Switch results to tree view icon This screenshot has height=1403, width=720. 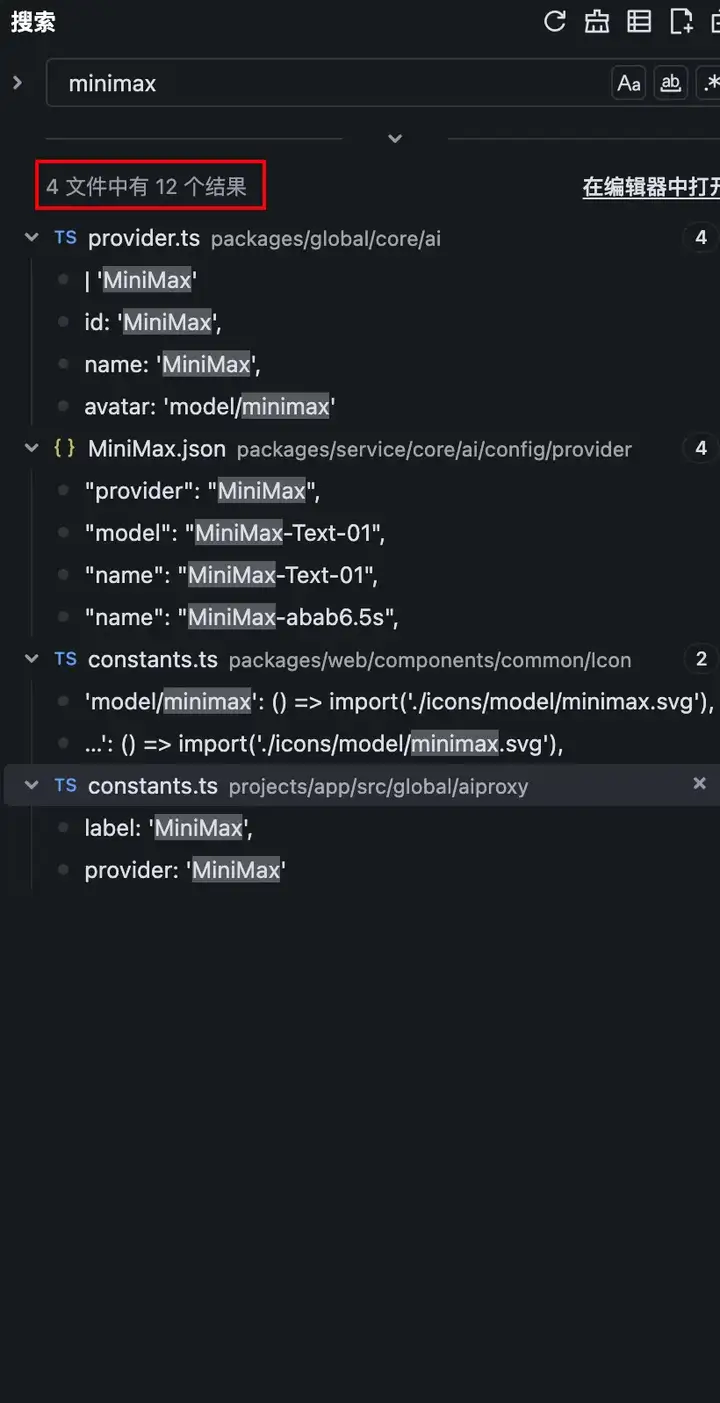pyautogui.click(x=639, y=21)
